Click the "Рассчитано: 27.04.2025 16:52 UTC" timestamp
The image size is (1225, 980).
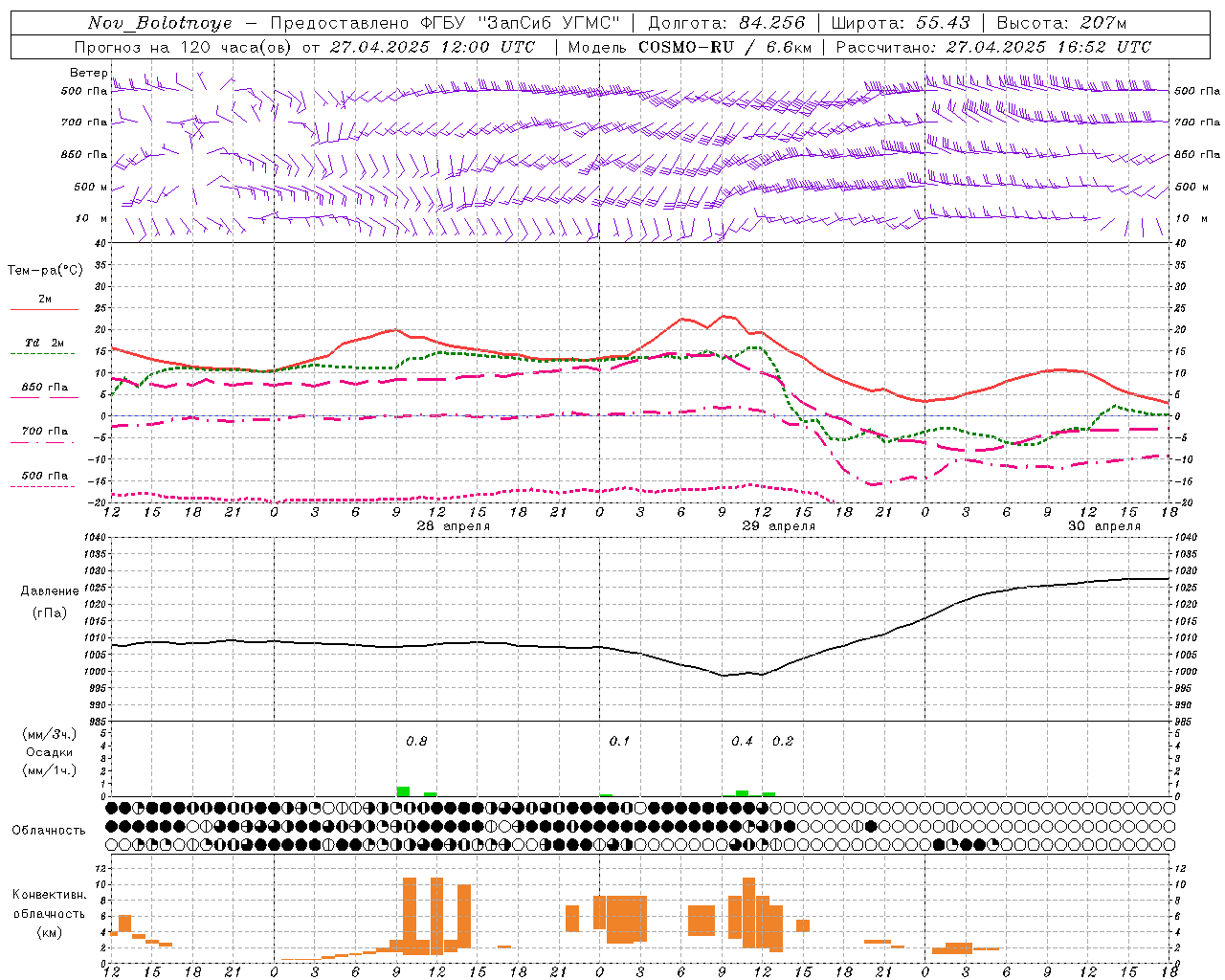(993, 47)
